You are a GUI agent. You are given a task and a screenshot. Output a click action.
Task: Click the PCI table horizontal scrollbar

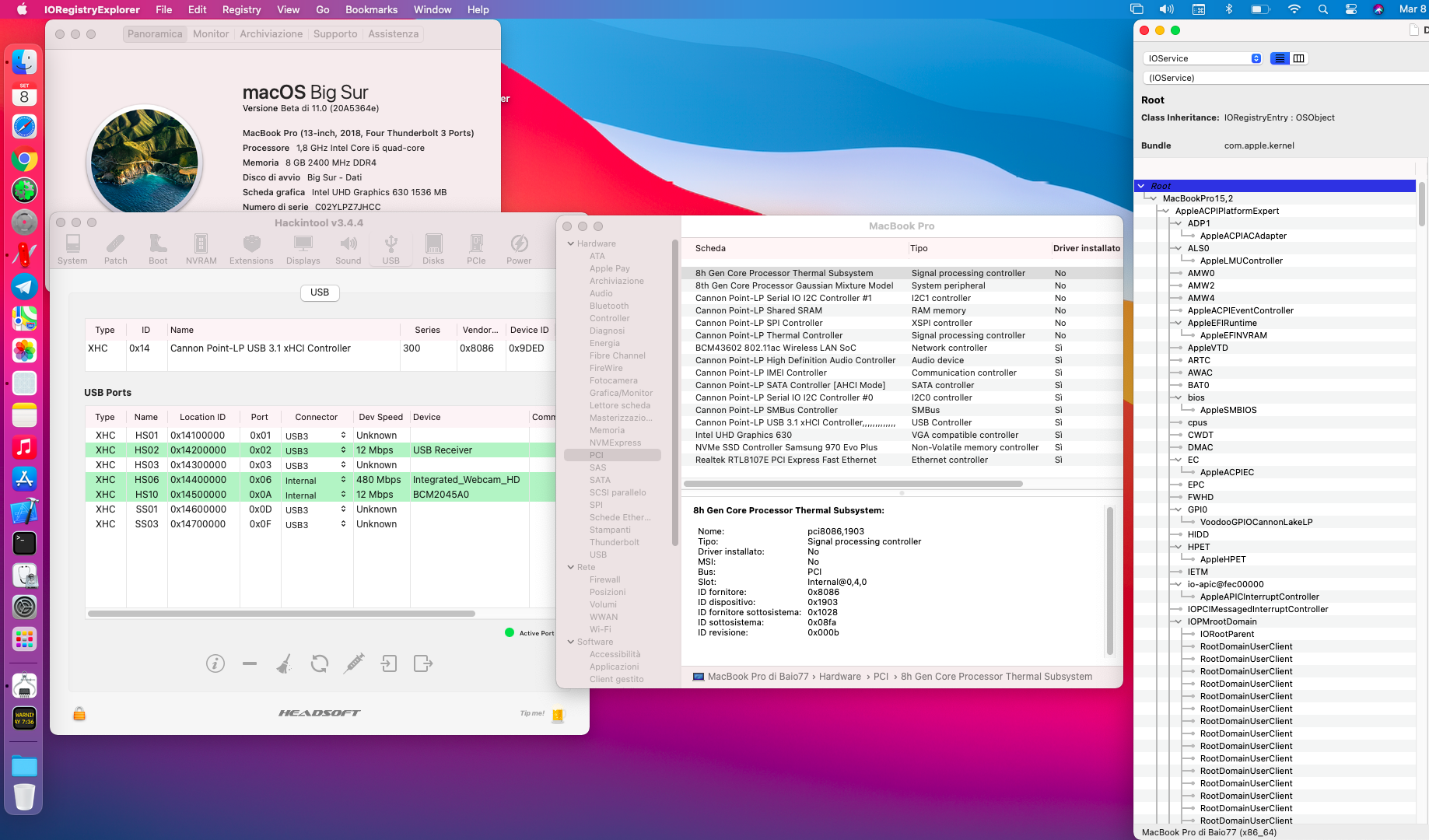point(853,484)
